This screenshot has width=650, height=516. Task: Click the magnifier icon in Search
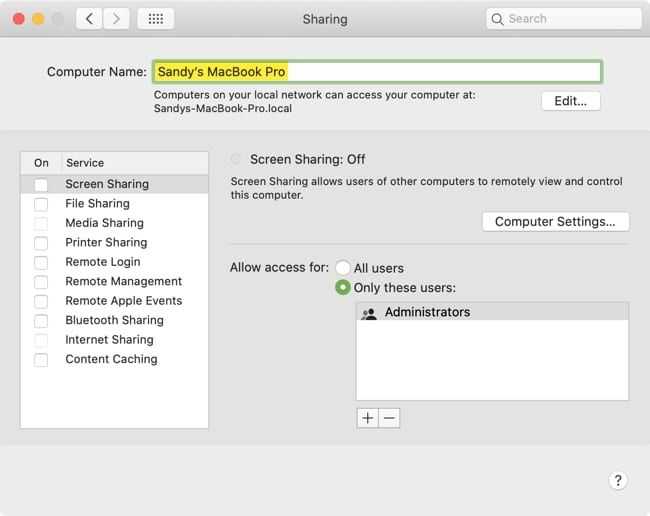pos(497,19)
